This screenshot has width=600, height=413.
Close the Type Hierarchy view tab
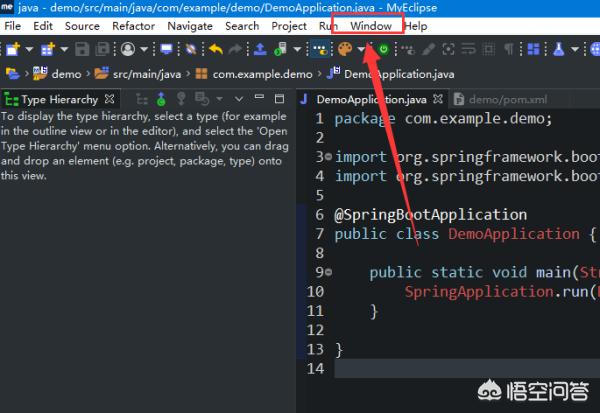point(110,99)
